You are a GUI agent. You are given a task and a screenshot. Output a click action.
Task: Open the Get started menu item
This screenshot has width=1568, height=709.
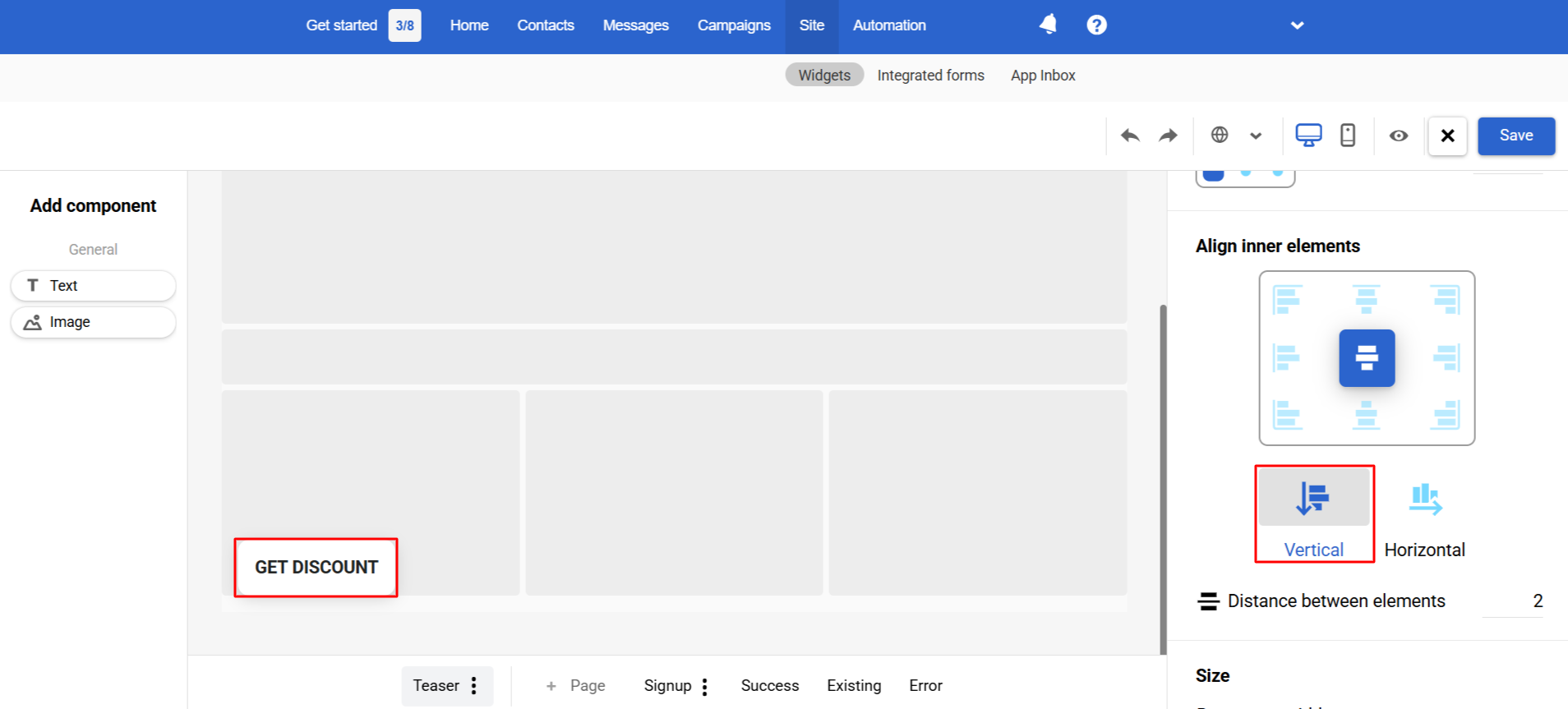coord(342,25)
